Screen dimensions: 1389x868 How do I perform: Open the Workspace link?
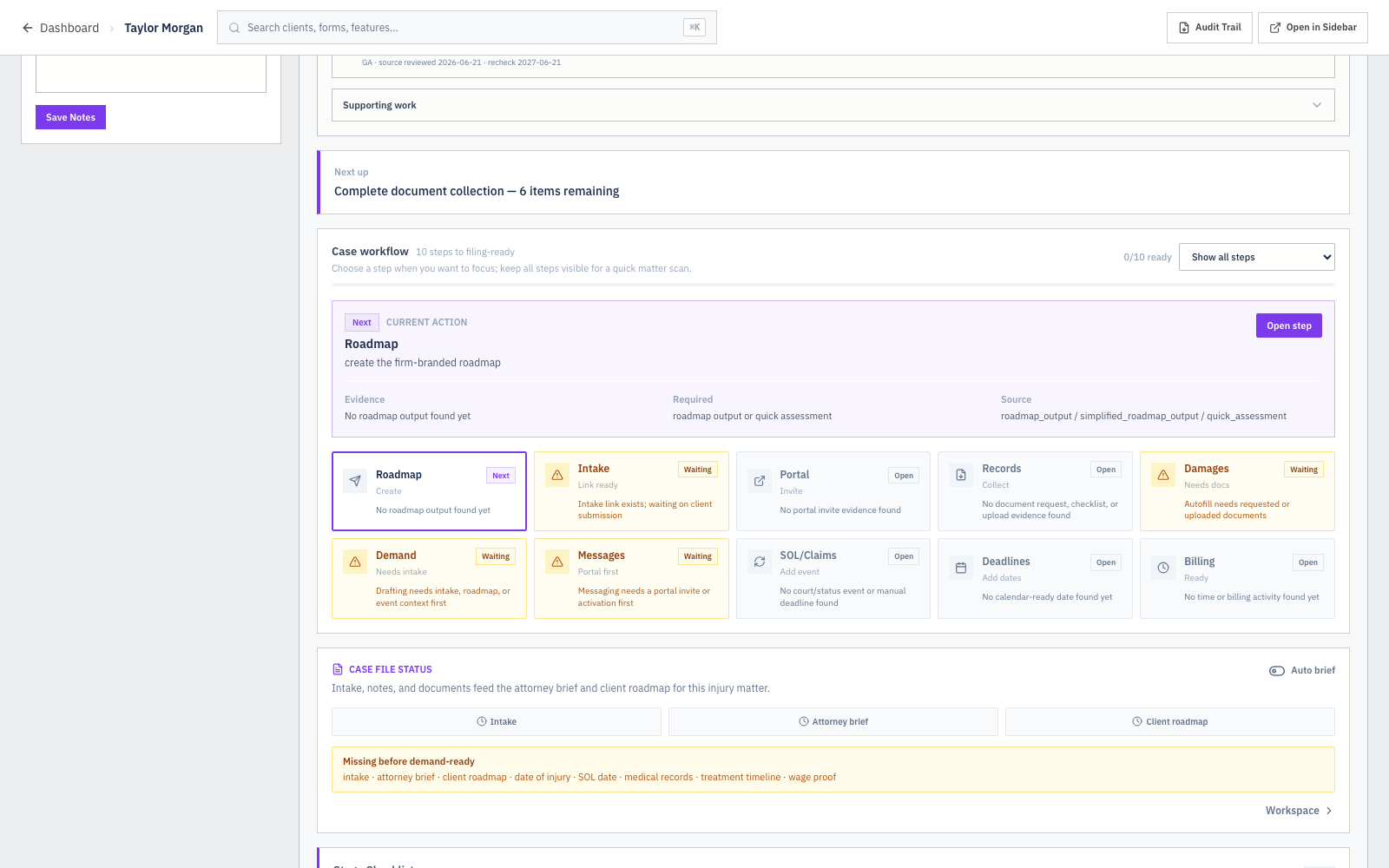point(1299,811)
